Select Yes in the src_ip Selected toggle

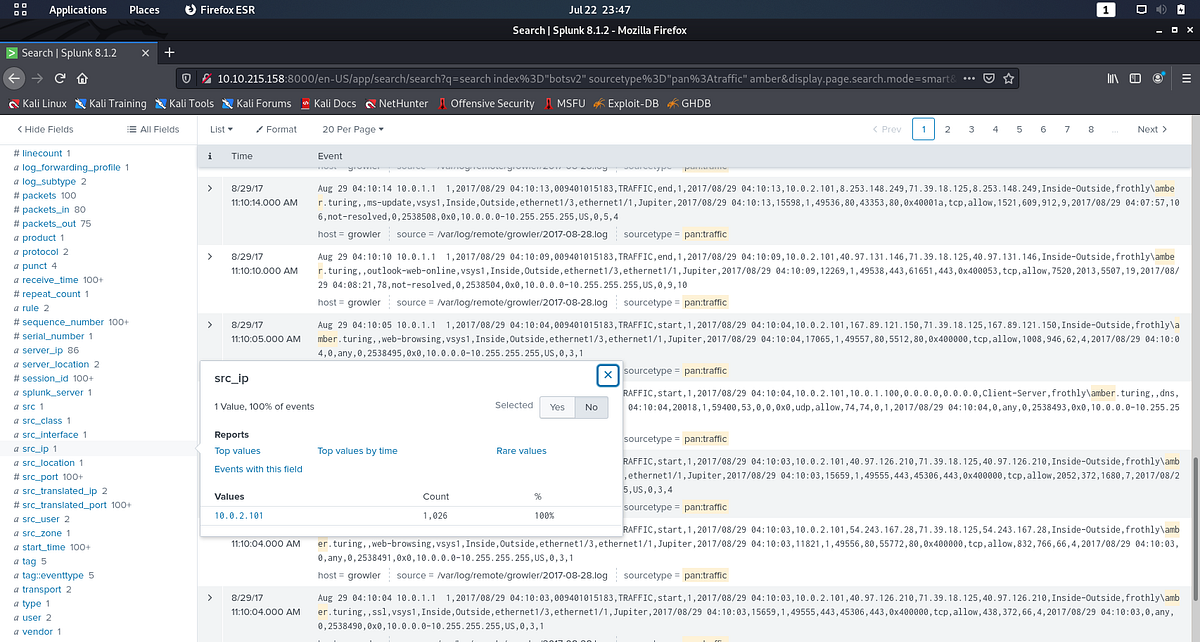[557, 407]
